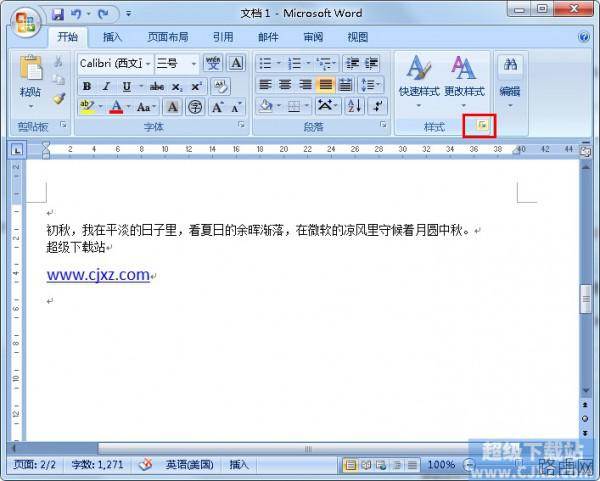Decrease paragraph indent
Viewport: 600px width, 481px height.
tap(352, 64)
